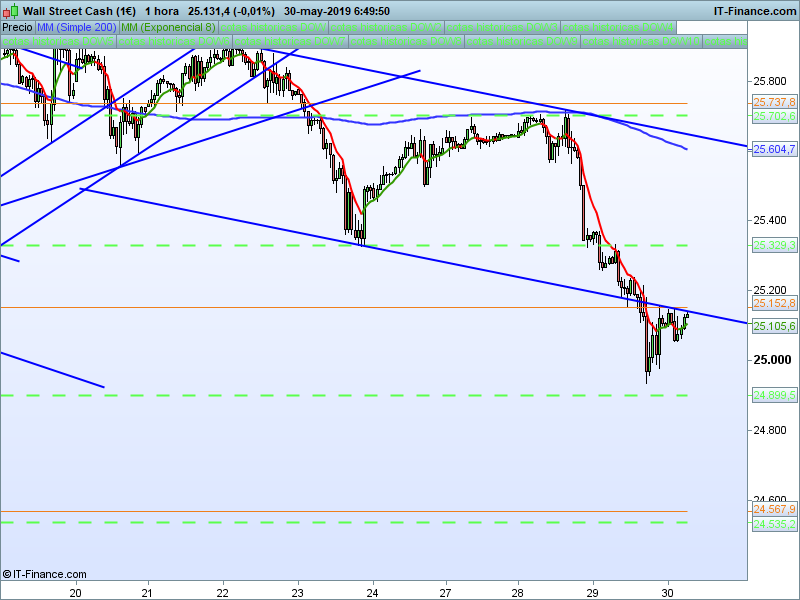800x600 pixels.
Task: Click date label 22 on time axis
Action: [x=222, y=593]
